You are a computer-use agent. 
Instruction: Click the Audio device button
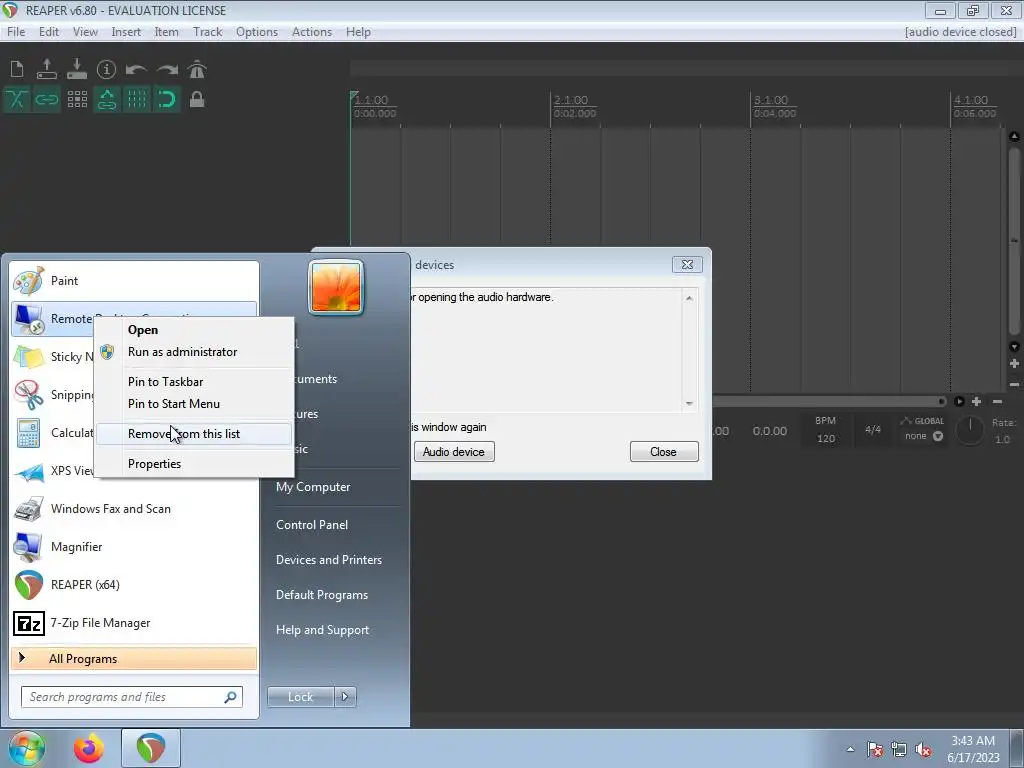pos(454,452)
